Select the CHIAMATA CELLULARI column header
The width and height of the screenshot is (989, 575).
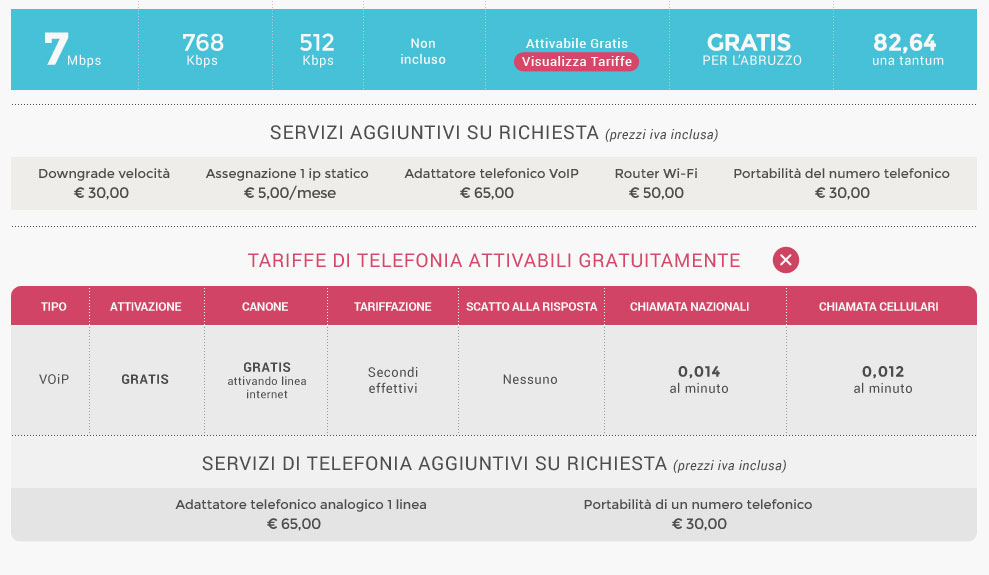(x=879, y=306)
